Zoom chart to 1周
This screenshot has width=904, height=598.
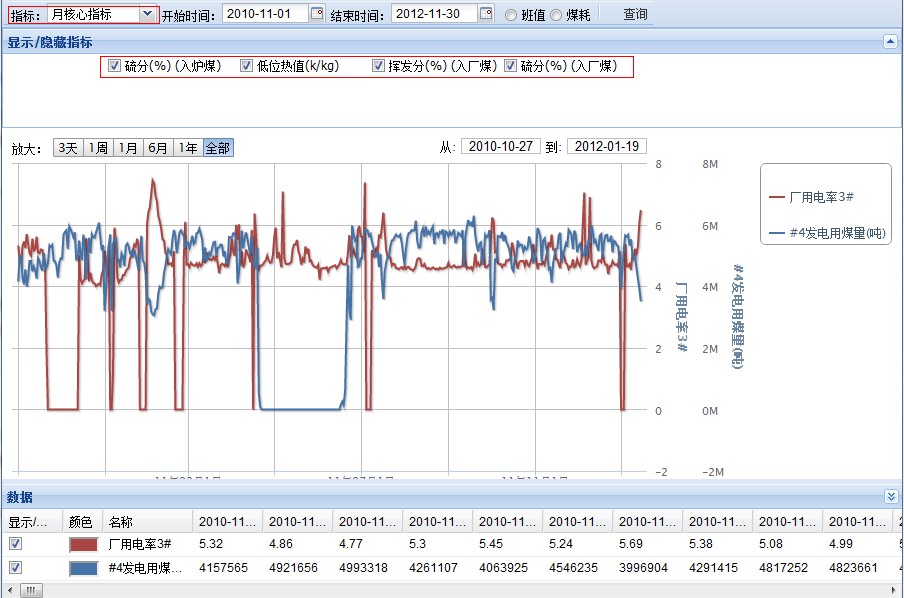tap(98, 148)
